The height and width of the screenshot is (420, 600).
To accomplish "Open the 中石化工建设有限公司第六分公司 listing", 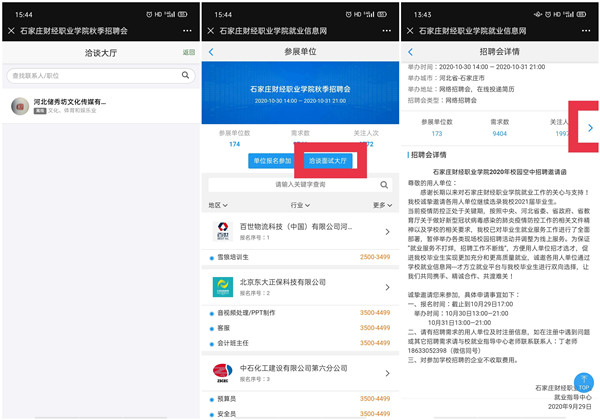I will click(x=300, y=372).
